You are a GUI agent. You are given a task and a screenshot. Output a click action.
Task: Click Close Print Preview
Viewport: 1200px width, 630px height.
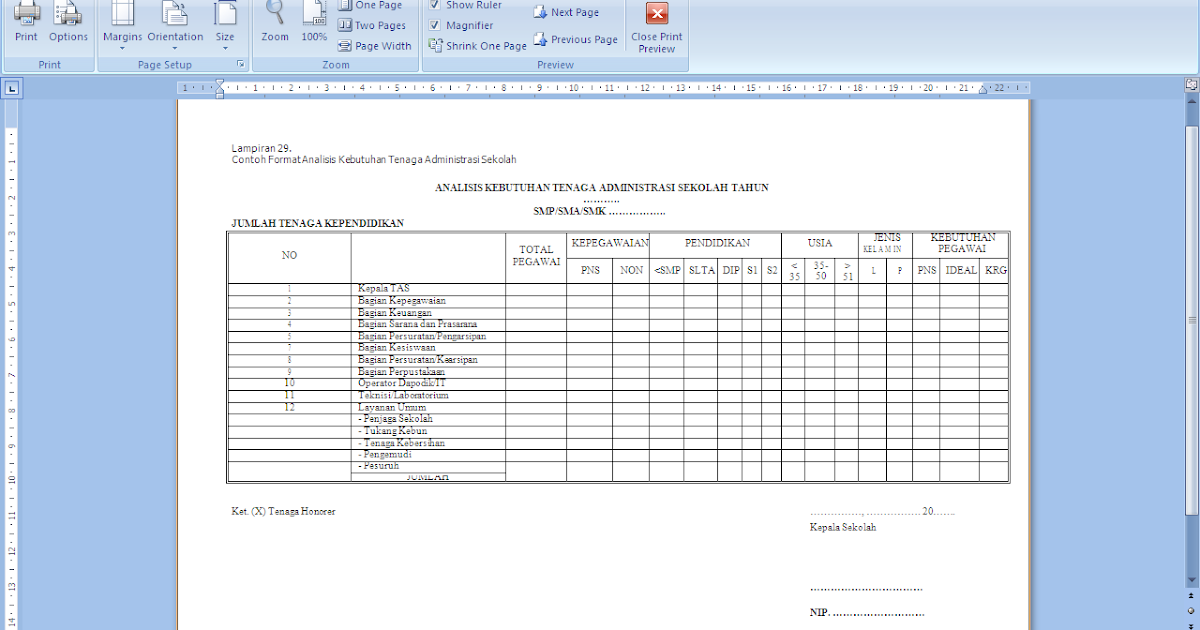click(656, 27)
